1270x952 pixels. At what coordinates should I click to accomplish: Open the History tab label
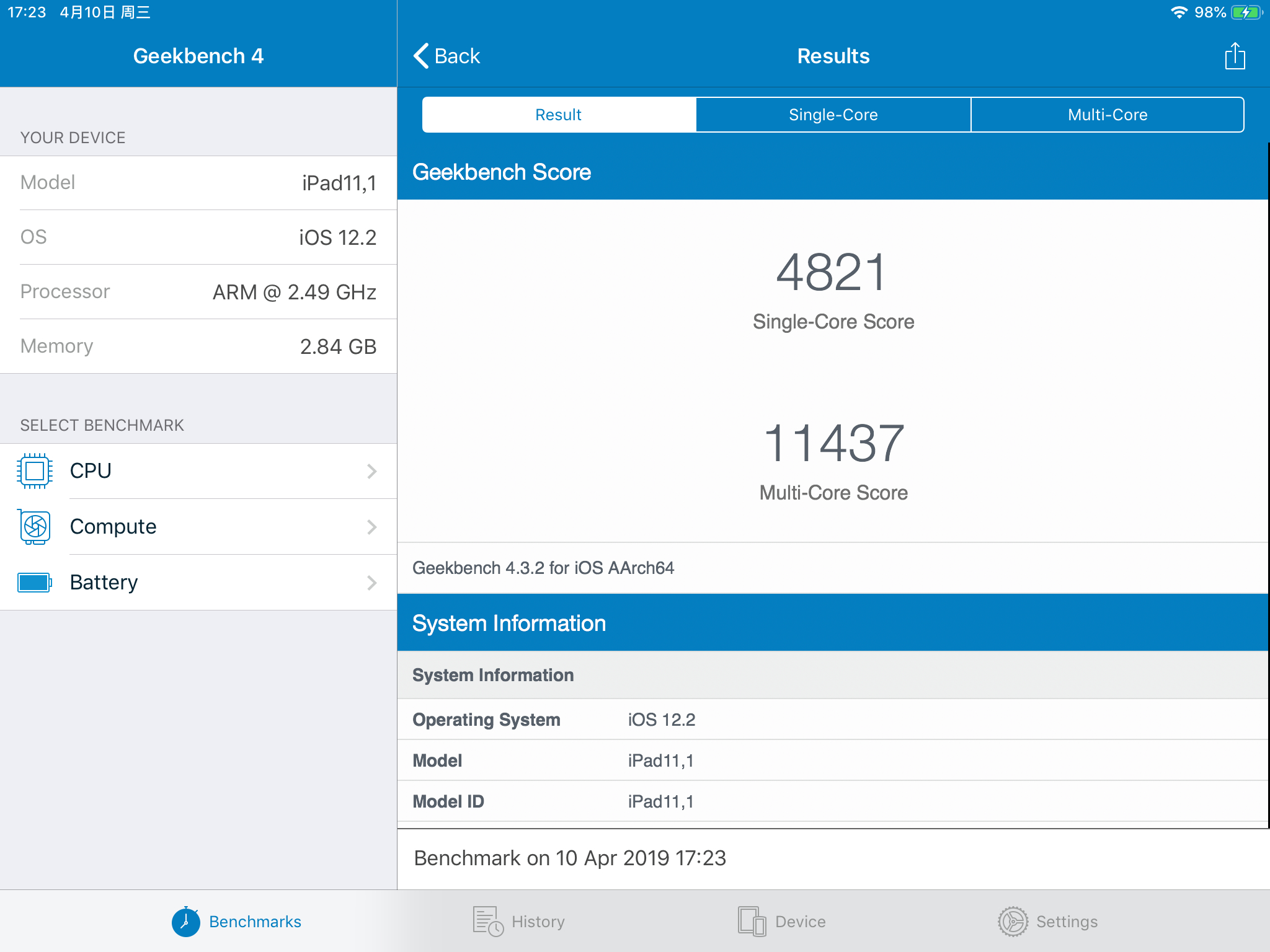[538, 922]
